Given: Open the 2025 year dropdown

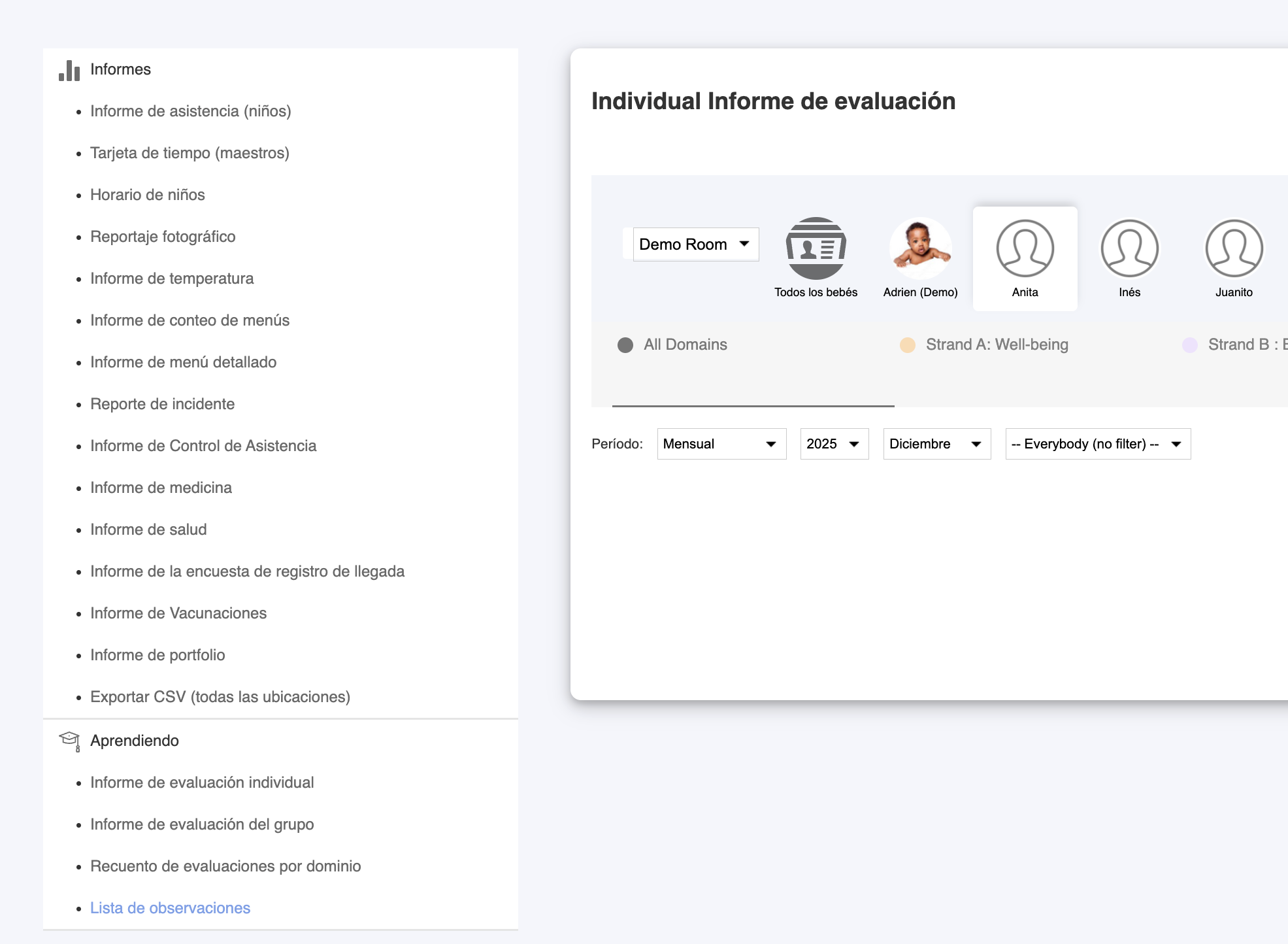Looking at the screenshot, I should 834,444.
